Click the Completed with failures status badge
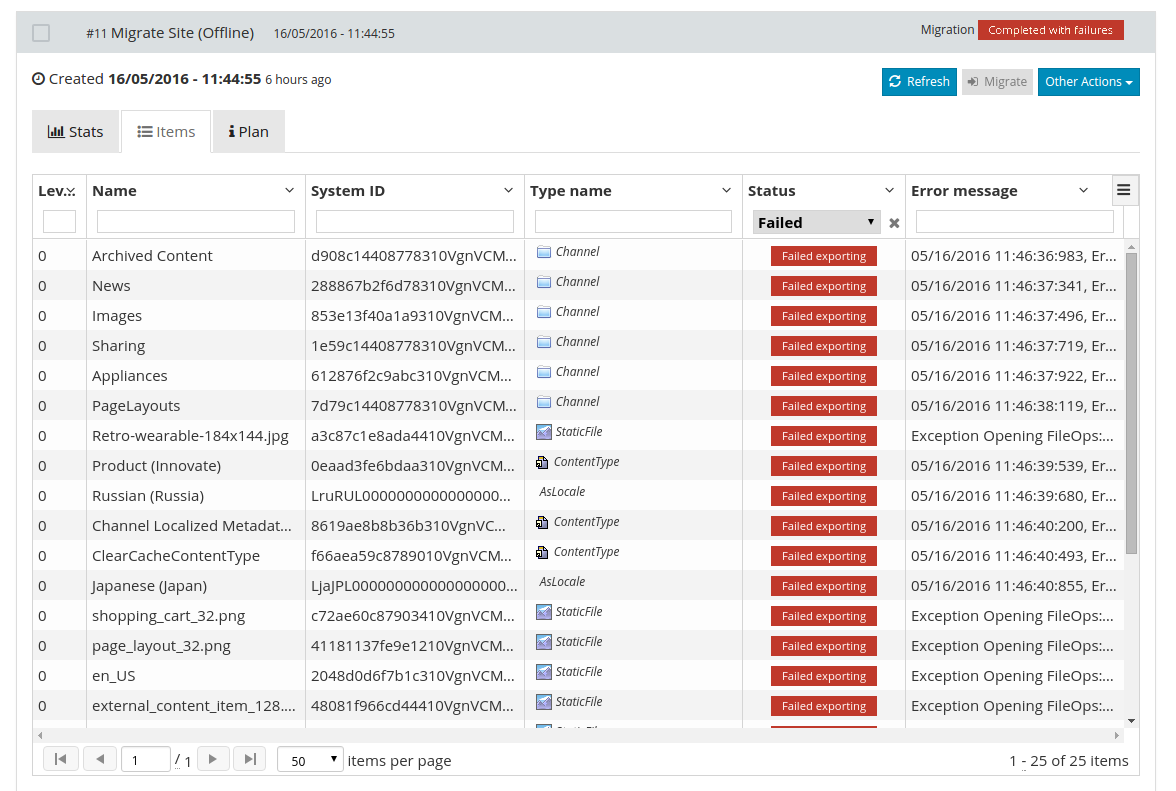This screenshot has width=1176, height=791. coord(1050,30)
